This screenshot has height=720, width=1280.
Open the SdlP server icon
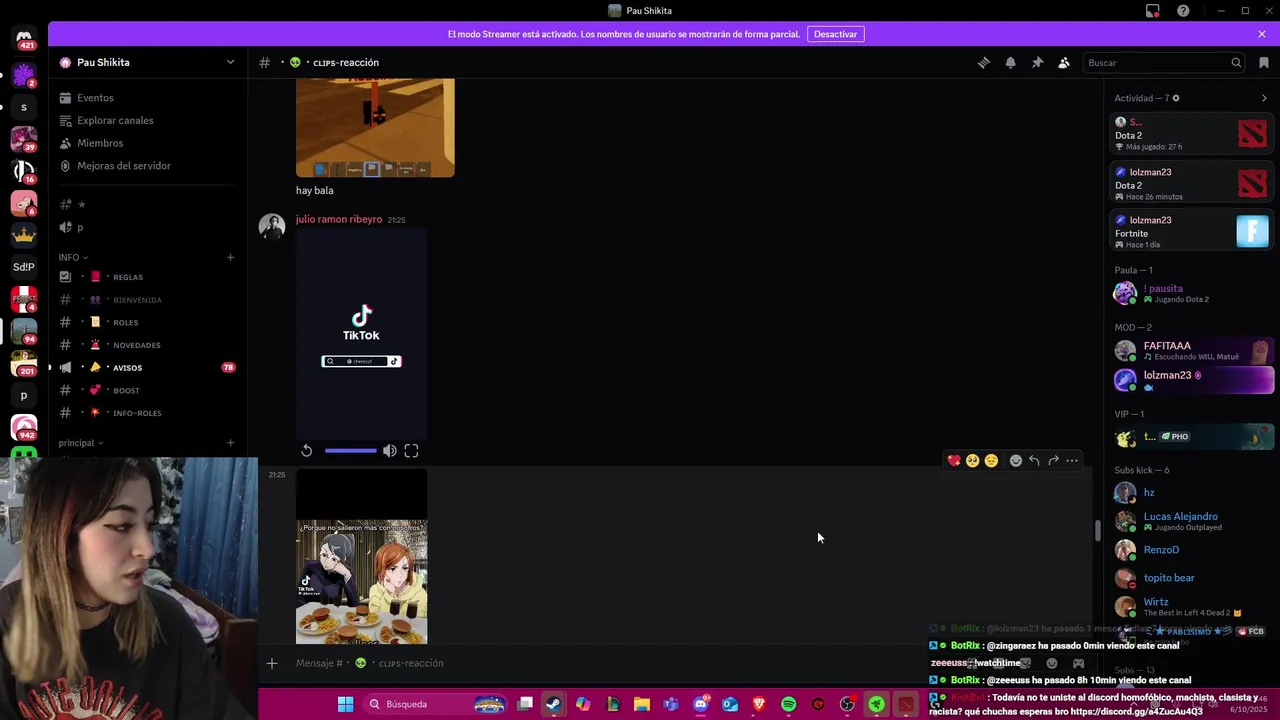(24, 267)
